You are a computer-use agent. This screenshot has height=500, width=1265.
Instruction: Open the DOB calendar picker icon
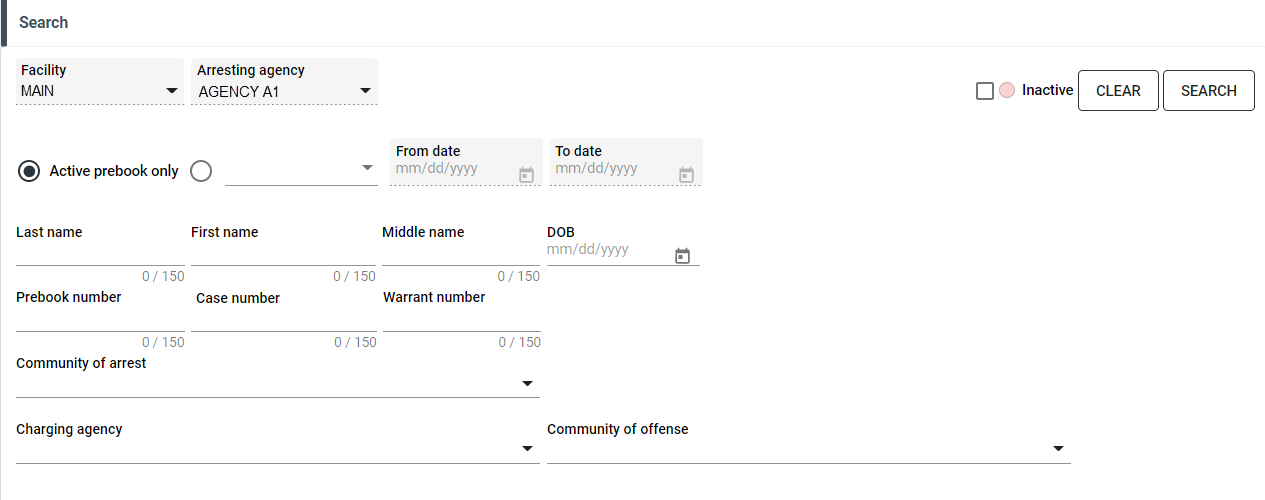683,256
